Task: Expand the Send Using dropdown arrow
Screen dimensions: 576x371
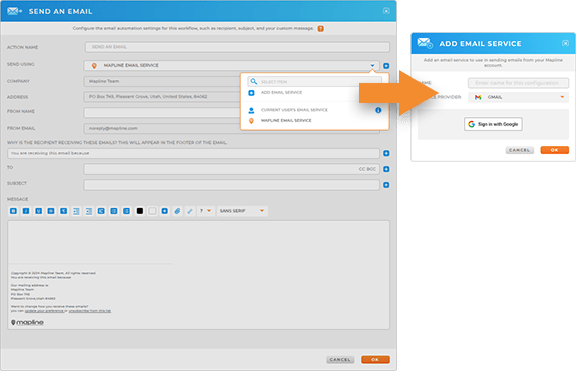Action: pos(372,66)
